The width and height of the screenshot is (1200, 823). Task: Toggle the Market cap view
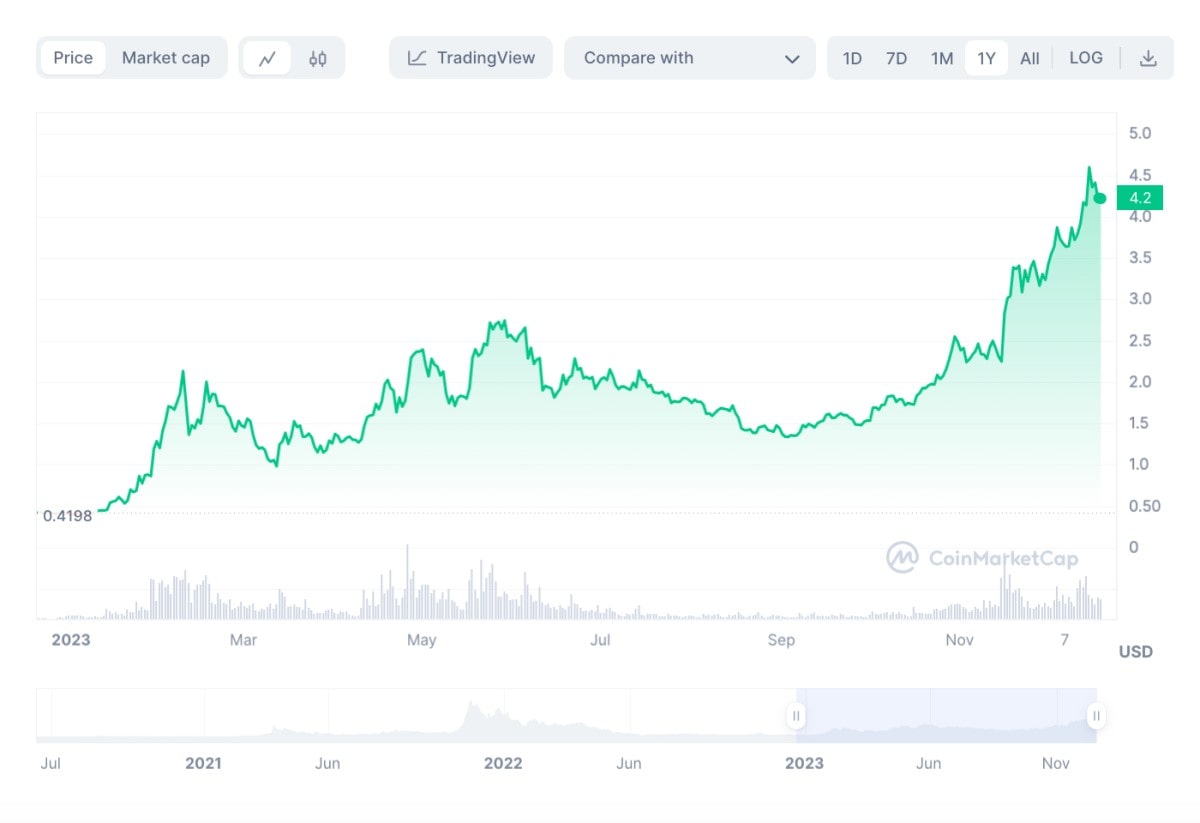166,58
